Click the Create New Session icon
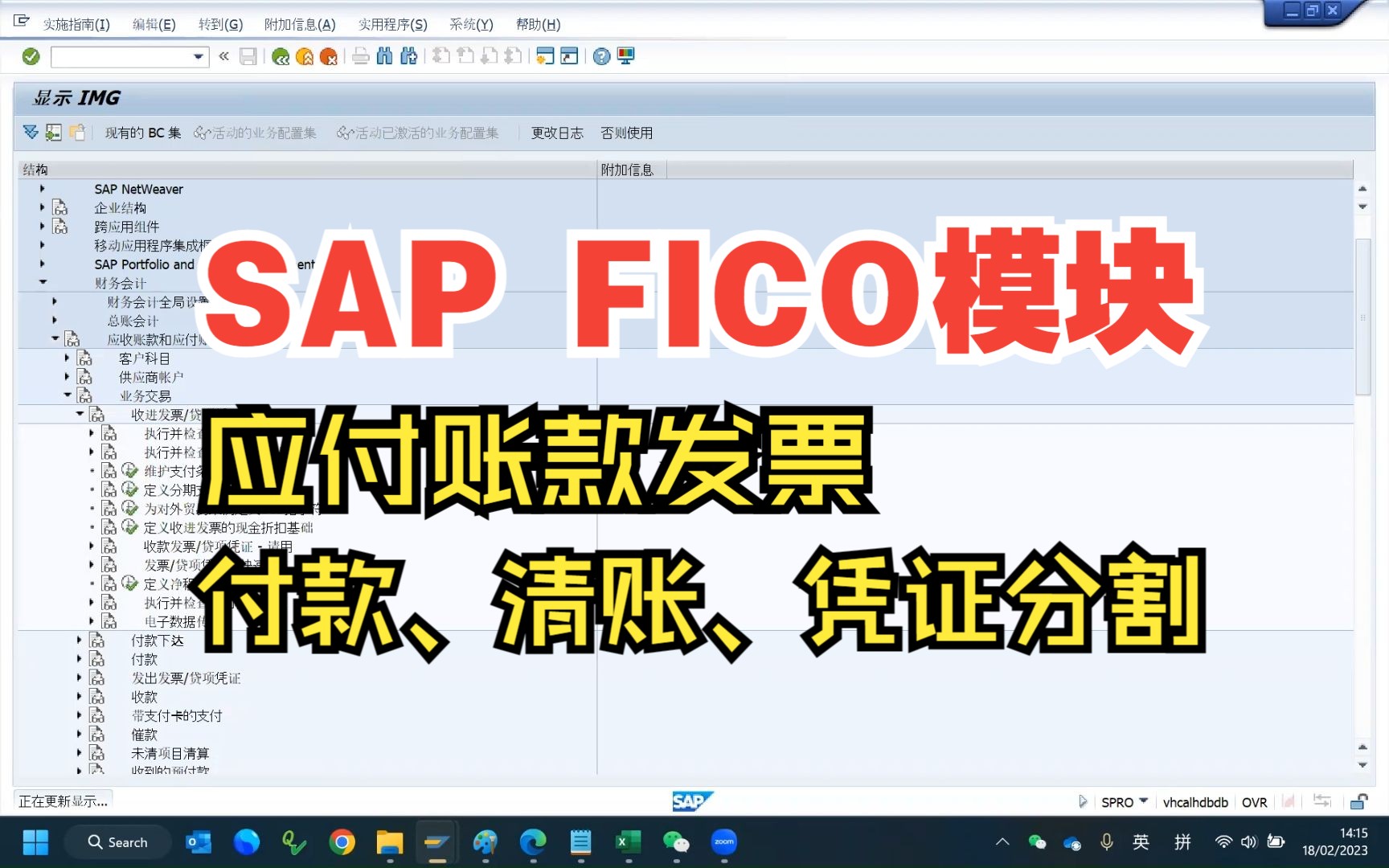This screenshot has width=1389, height=868. coord(545,56)
